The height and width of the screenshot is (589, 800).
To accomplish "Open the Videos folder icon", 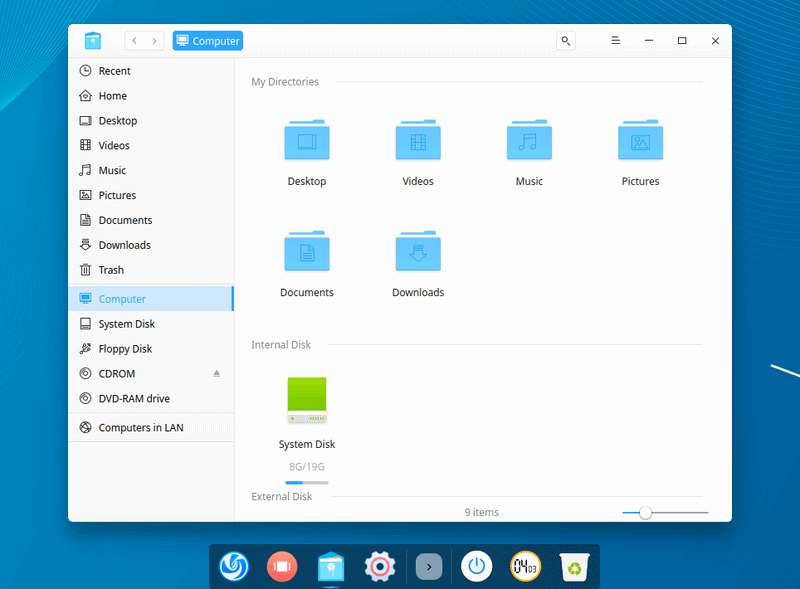I will (418, 141).
